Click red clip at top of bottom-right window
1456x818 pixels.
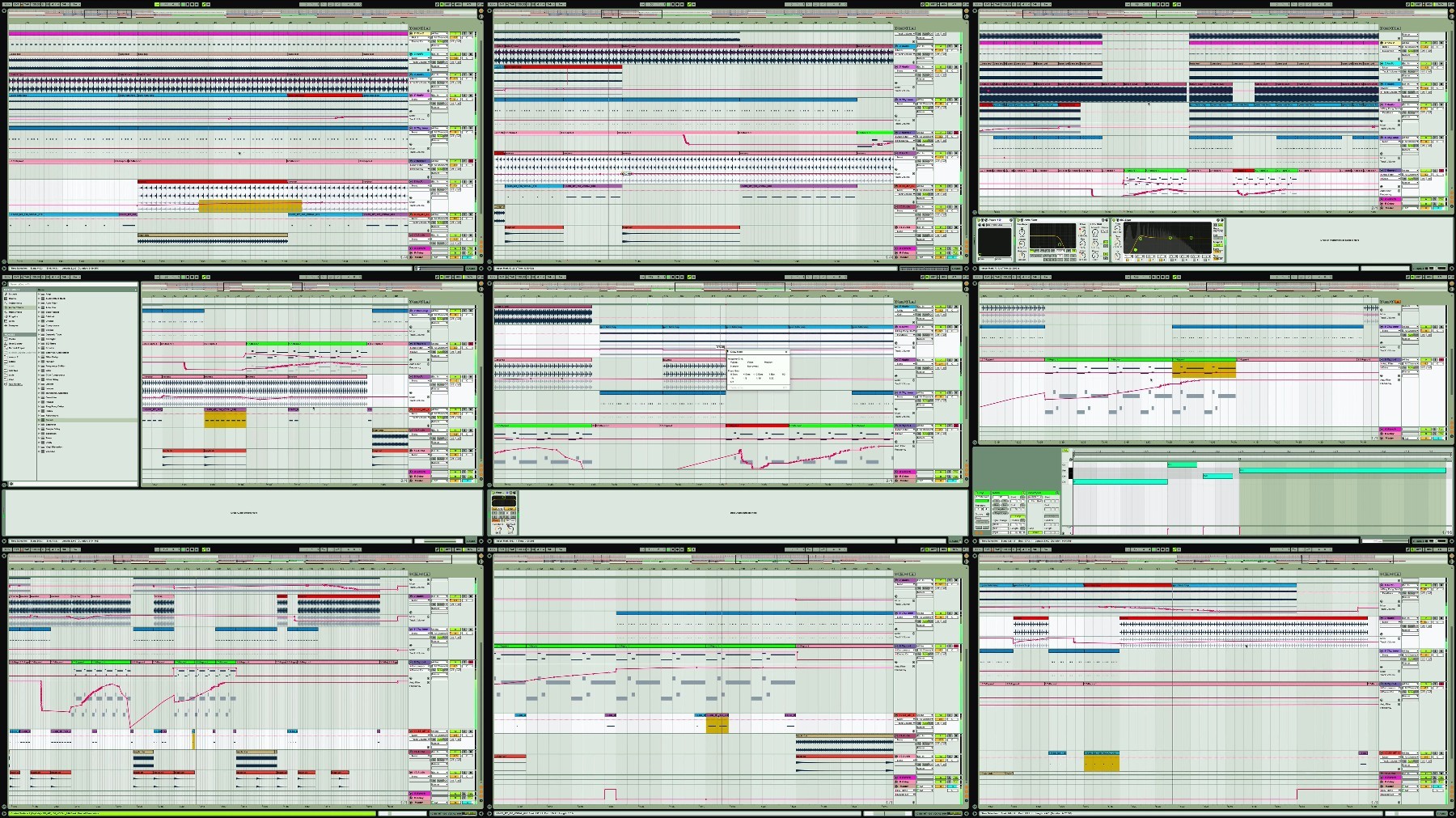pos(1128,584)
